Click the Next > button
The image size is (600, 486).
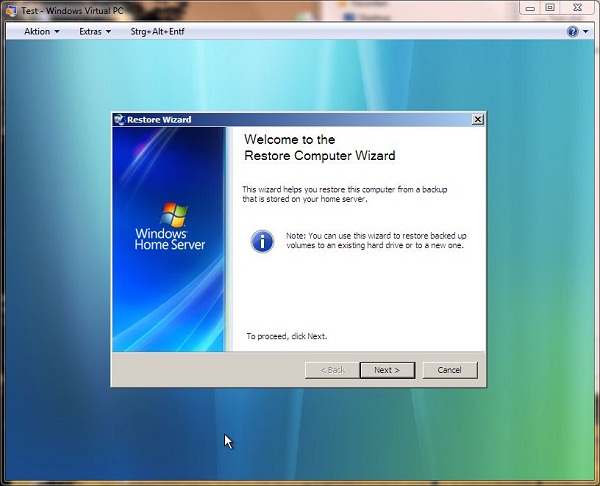[x=386, y=370]
